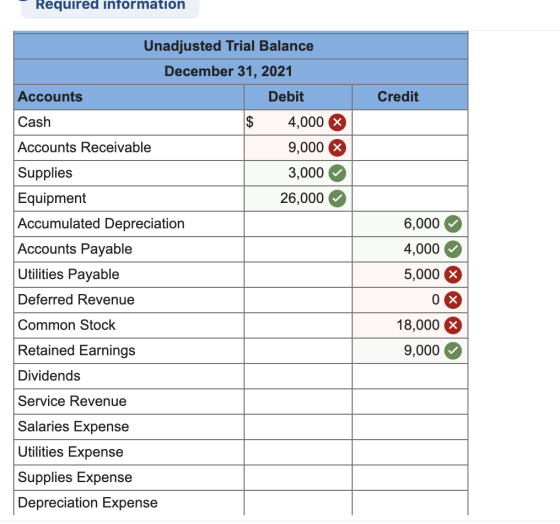This screenshot has height=524, width=560.
Task: Click the green check icon for Accounts Payable
Action: (453, 249)
